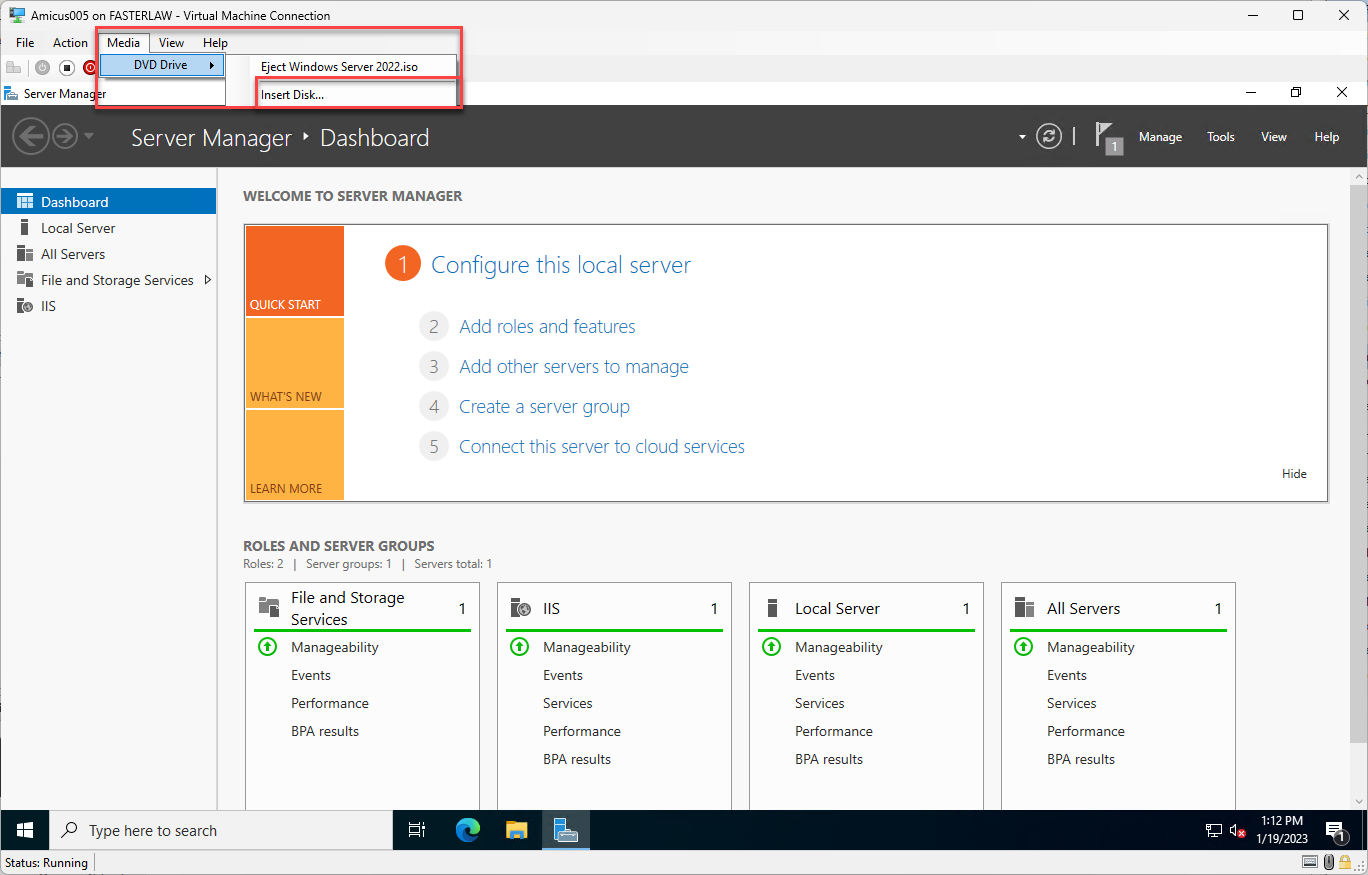Select the WHAT'S NEW tab tile
This screenshot has width=1368, height=875.
coord(295,363)
